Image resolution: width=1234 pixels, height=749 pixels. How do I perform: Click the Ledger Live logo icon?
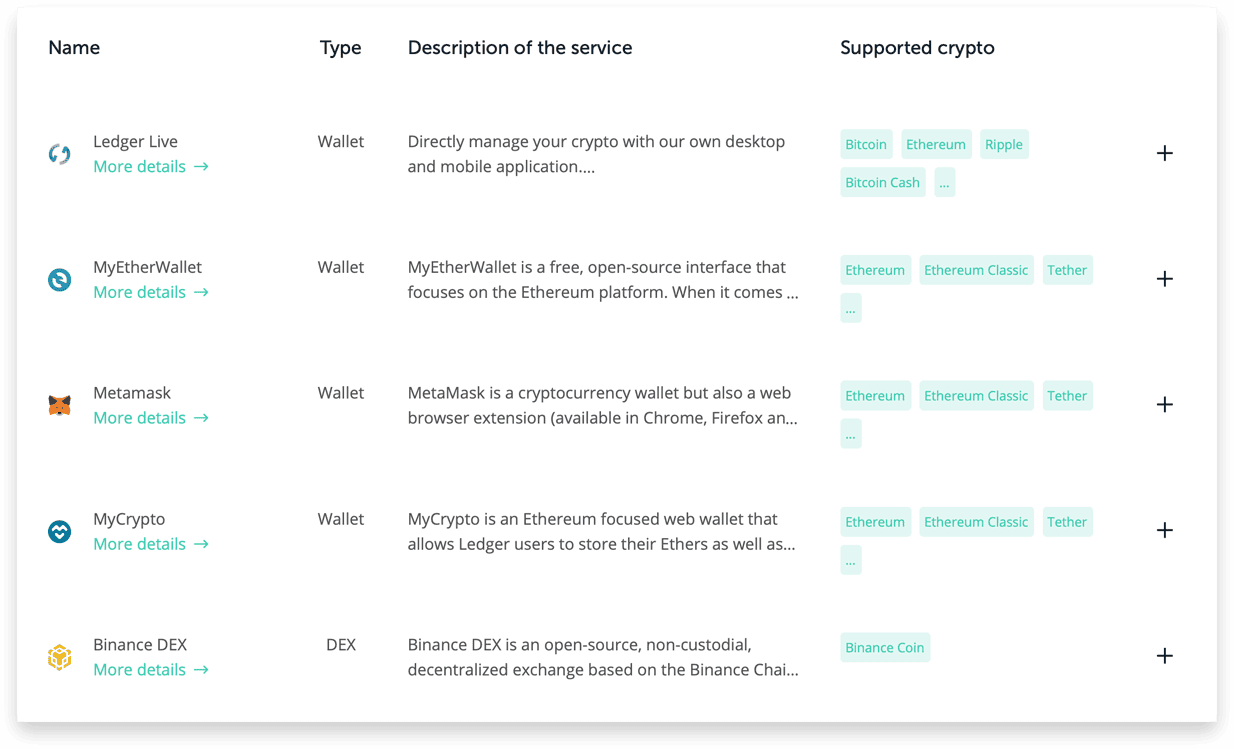(x=60, y=154)
